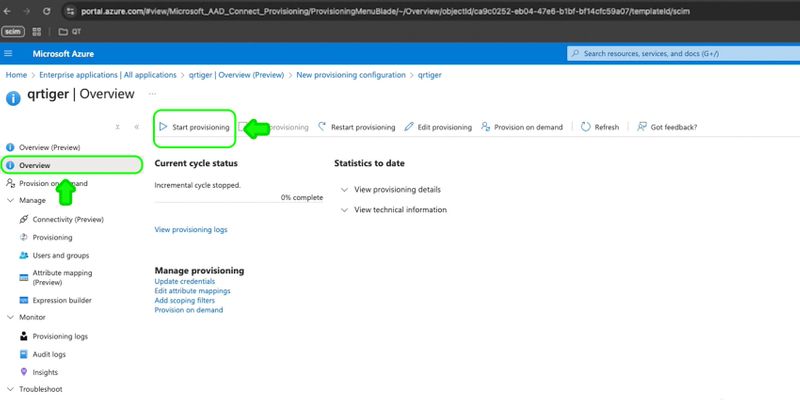Image resolution: width=800 pixels, height=400 pixels.
Task: Open Enterprise applications | All applications breadcrumb
Action: (x=108, y=75)
